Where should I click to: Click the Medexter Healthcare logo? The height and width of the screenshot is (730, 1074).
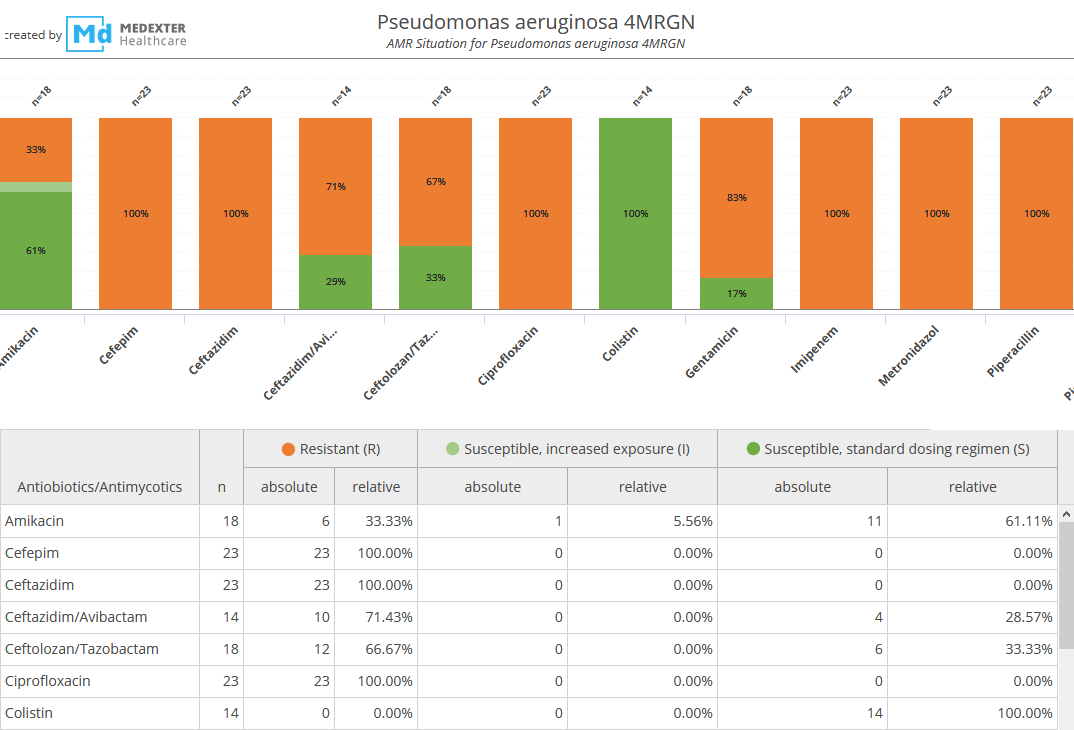(126, 33)
